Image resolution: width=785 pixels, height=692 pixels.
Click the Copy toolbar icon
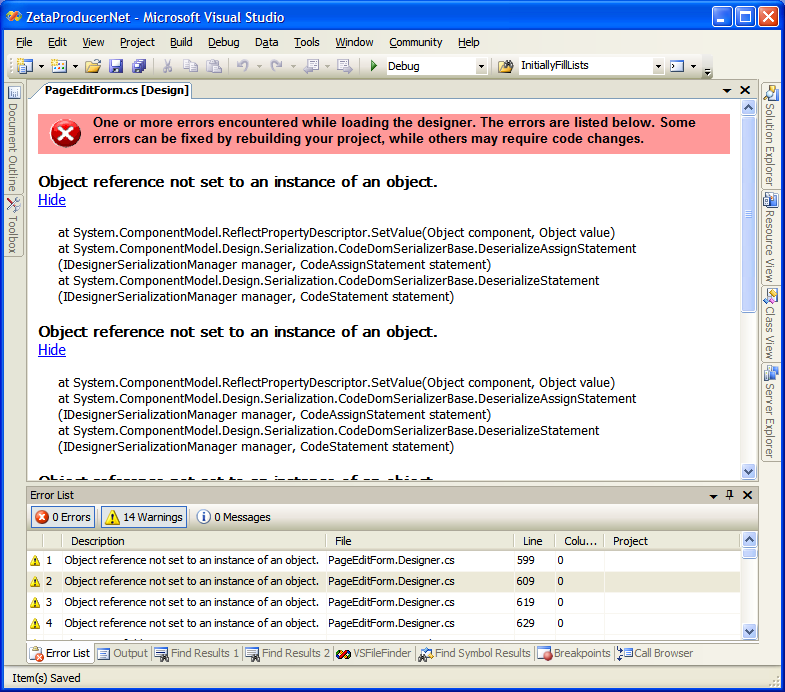[x=190, y=66]
